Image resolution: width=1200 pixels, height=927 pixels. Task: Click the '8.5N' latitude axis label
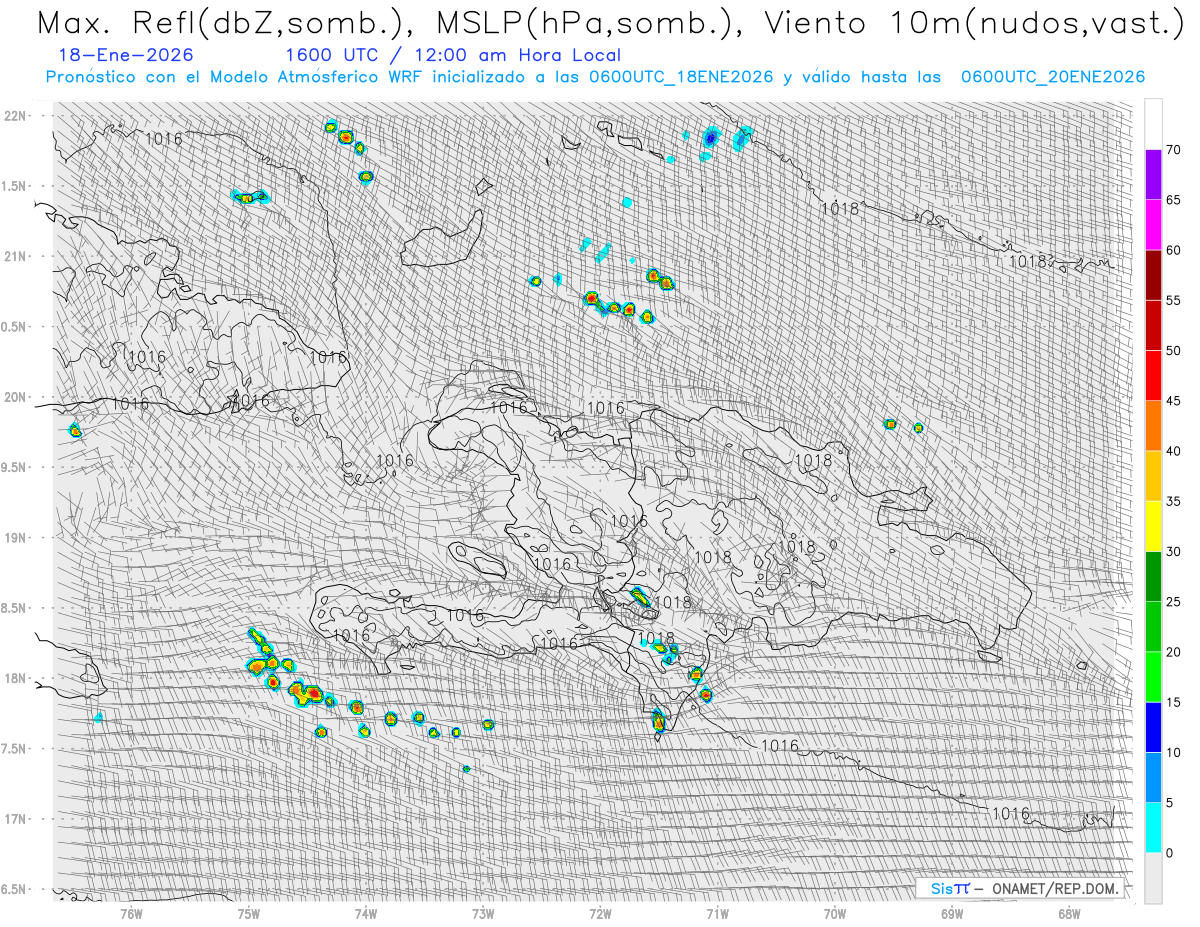[x=14, y=608]
